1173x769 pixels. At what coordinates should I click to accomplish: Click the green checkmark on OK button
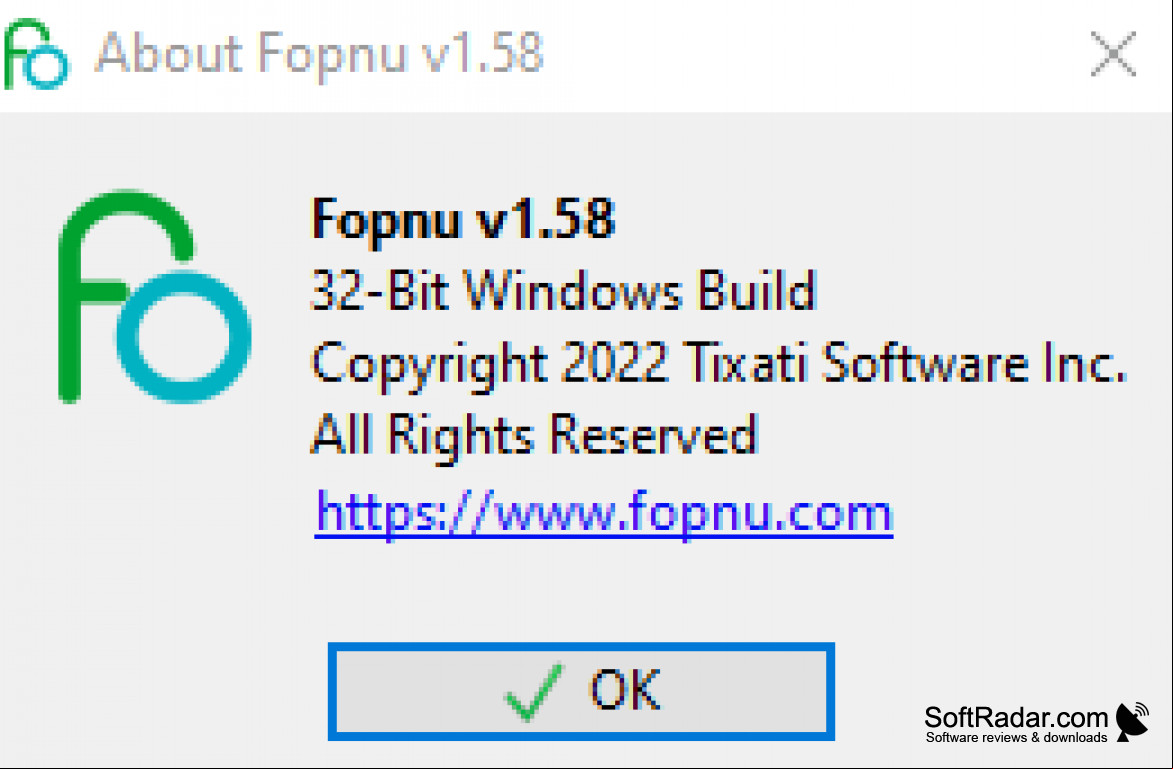[x=533, y=693]
